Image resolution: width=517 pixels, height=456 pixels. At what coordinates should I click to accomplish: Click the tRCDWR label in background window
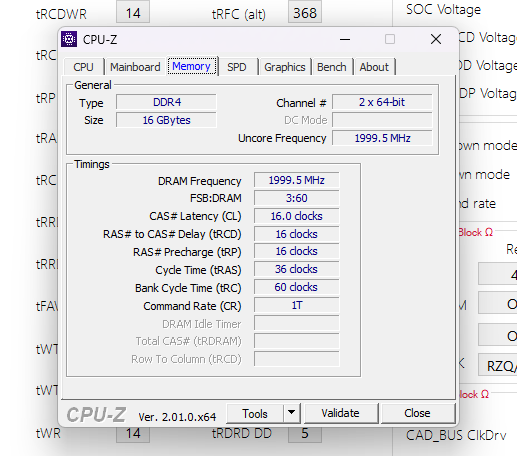pos(61,14)
